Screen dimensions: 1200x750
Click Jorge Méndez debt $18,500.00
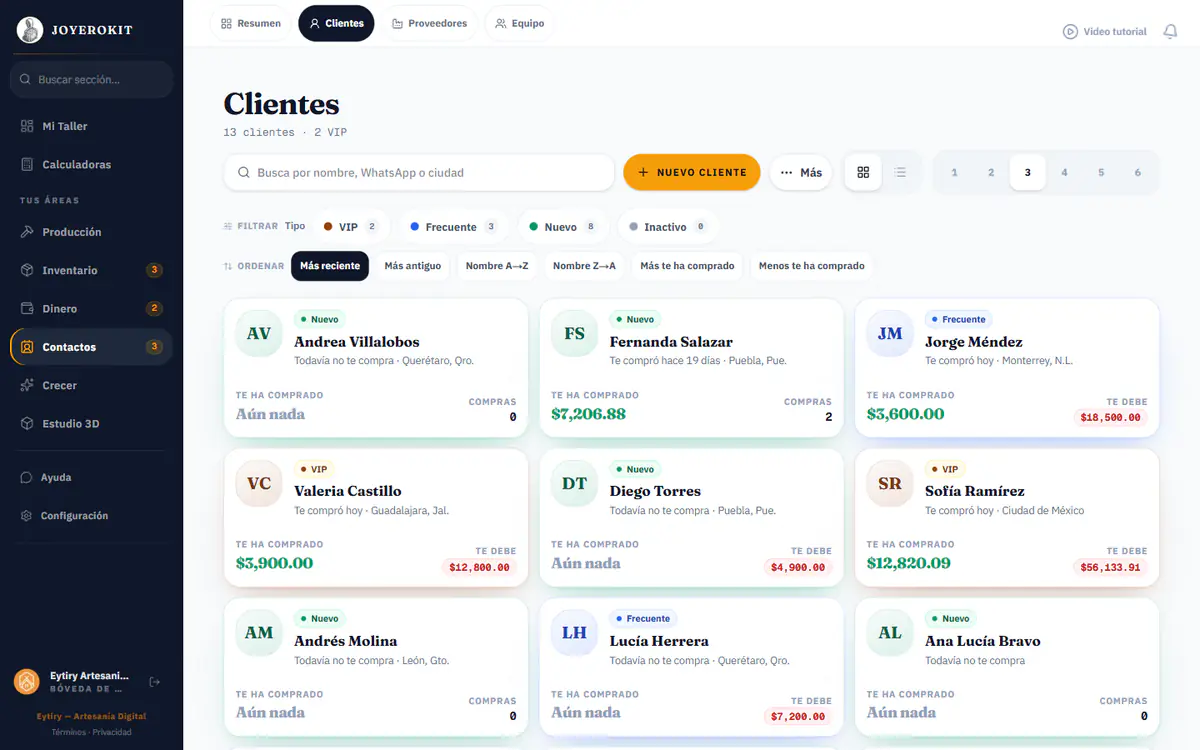click(x=1111, y=418)
